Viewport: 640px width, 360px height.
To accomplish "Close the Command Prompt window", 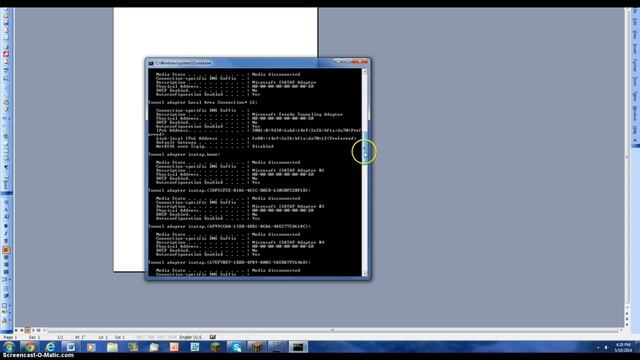I will (x=360, y=62).
